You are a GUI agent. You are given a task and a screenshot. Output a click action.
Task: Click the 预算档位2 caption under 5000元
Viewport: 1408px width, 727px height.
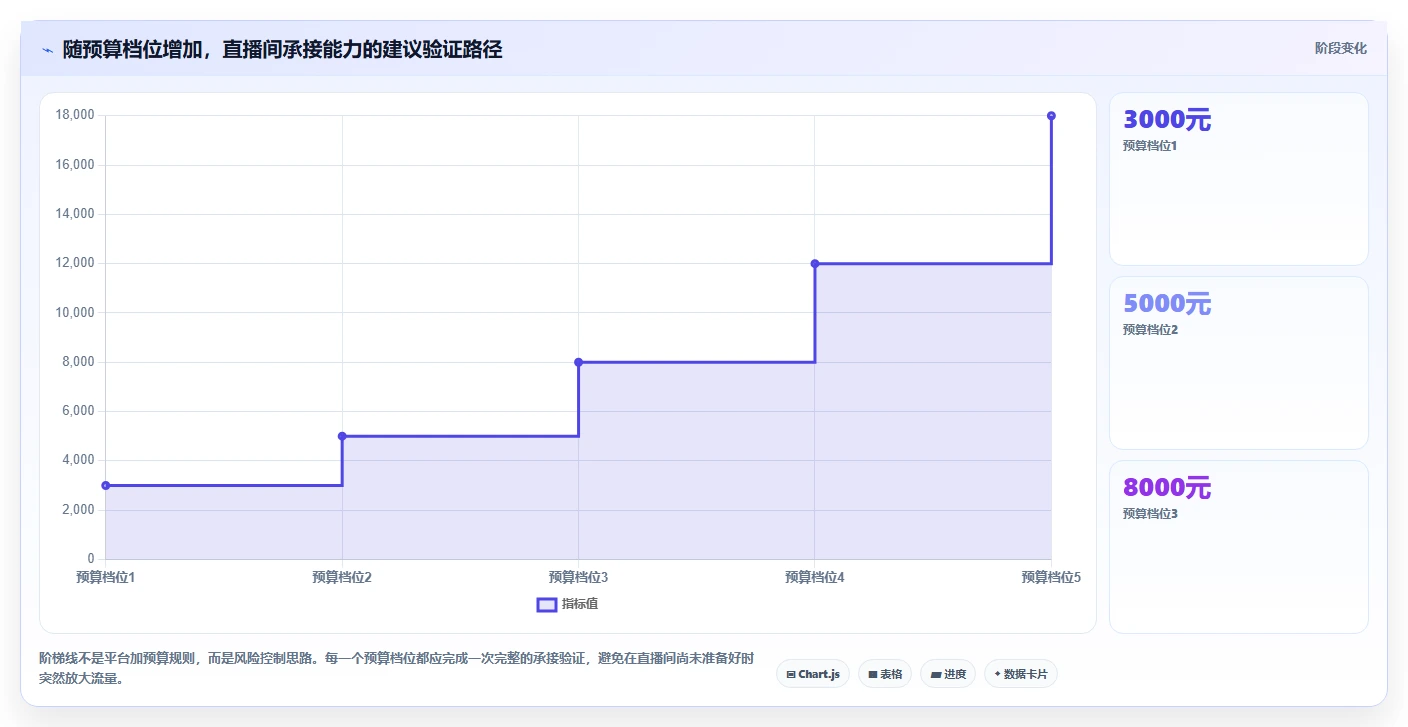pyautogui.click(x=1150, y=330)
